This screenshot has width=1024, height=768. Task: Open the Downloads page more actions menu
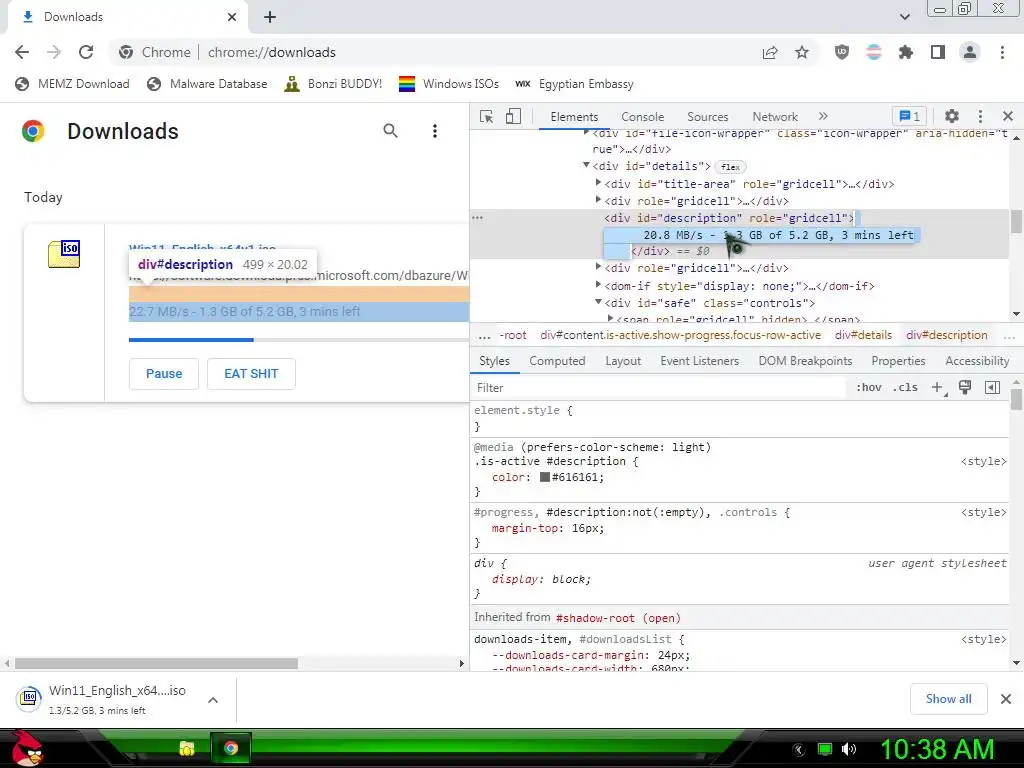434,131
